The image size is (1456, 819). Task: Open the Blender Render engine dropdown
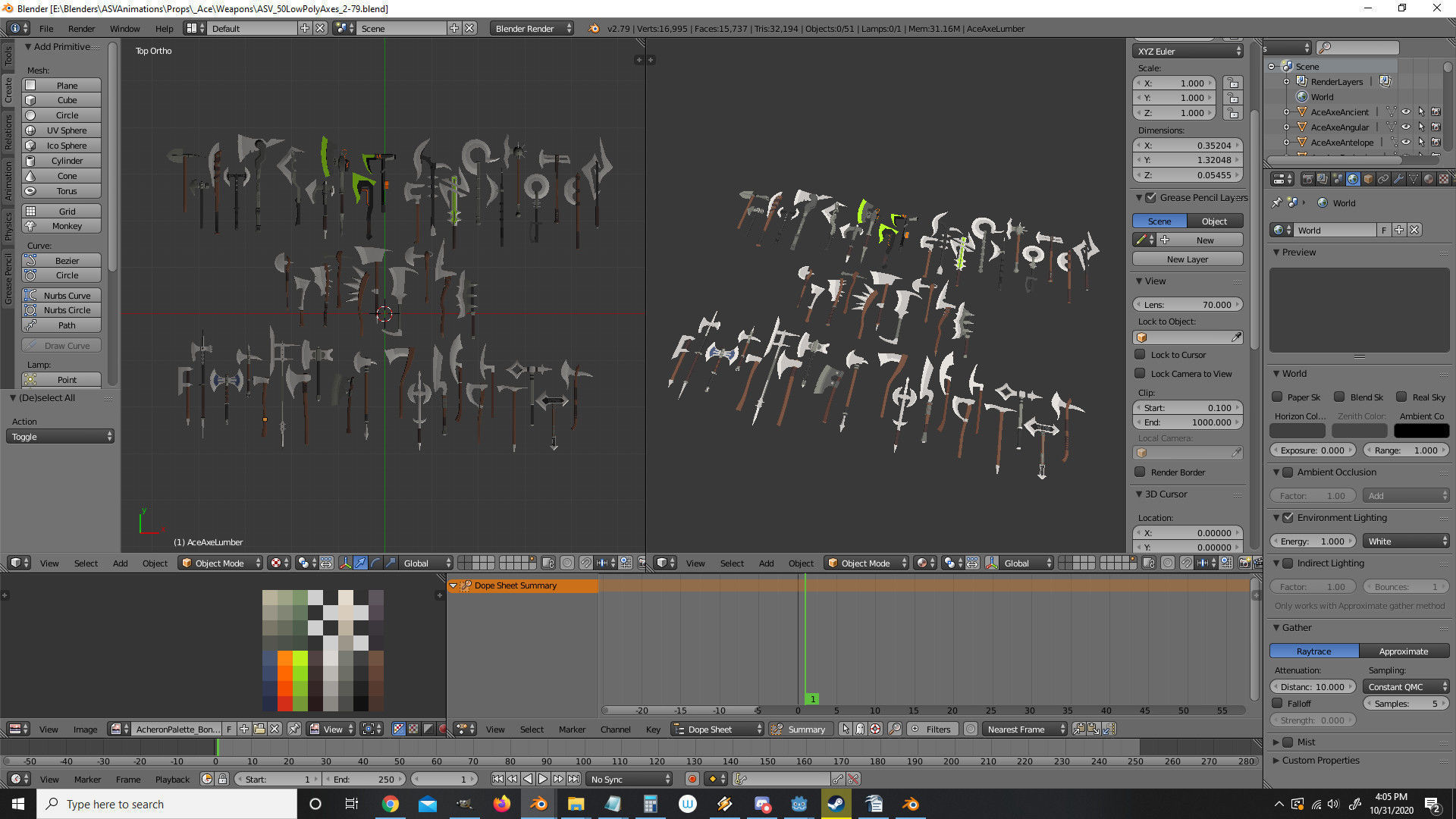tap(533, 29)
